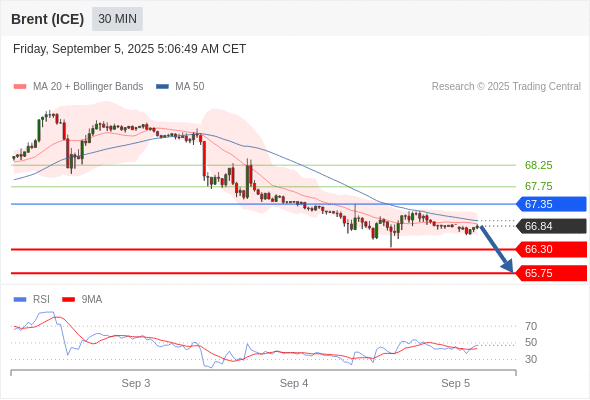Click the green 68.25 resistance label

click(x=538, y=165)
